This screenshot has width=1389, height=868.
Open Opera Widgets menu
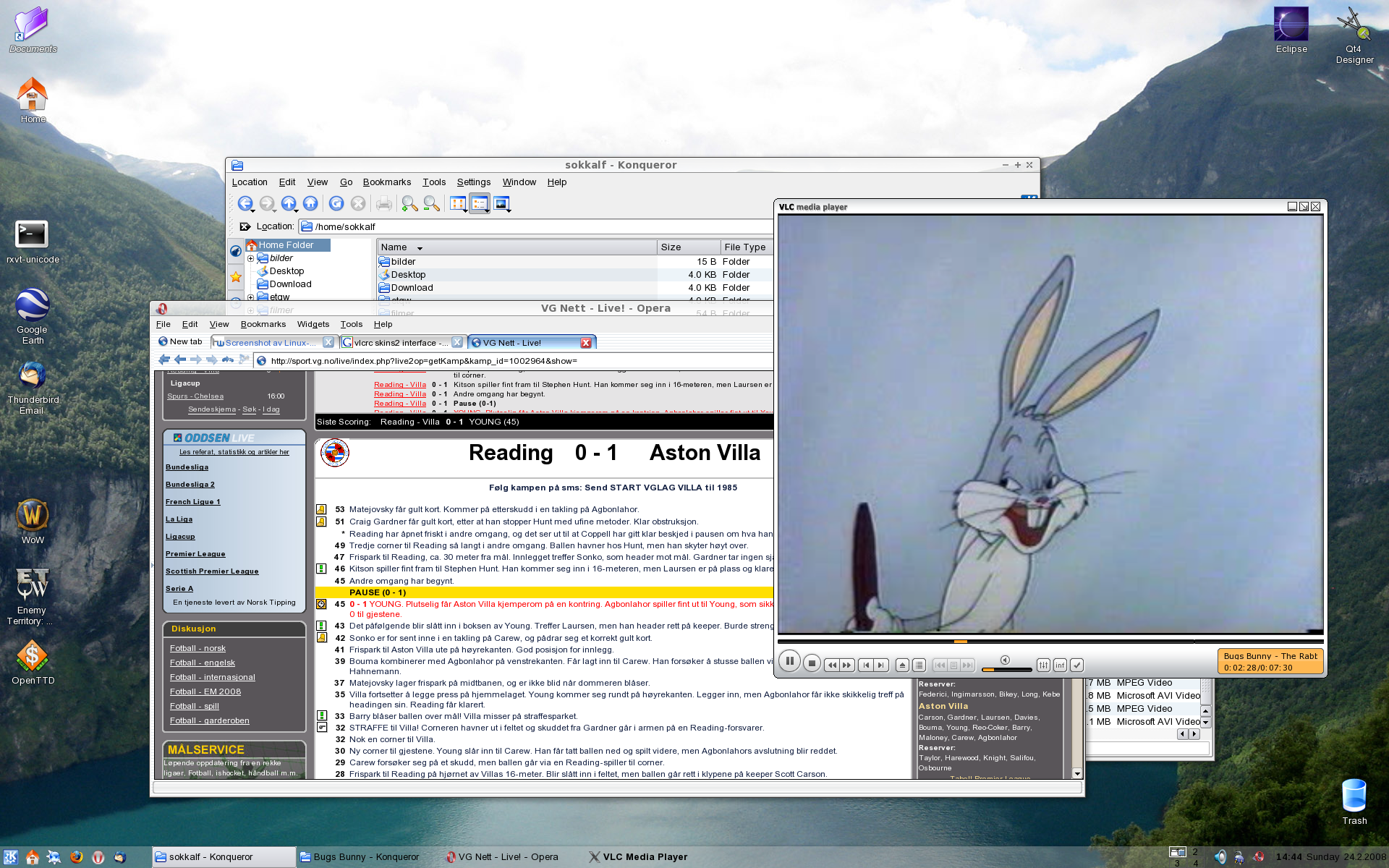pyautogui.click(x=313, y=324)
